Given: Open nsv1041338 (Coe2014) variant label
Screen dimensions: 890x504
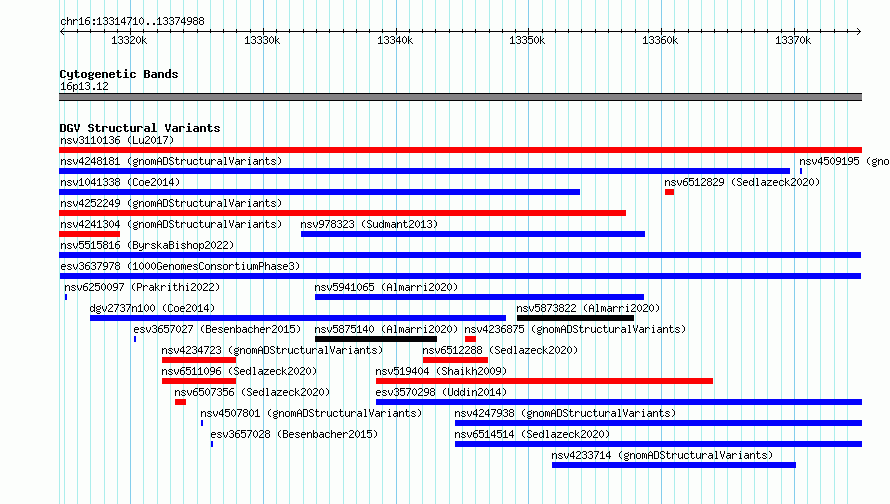Looking at the screenshot, I should point(120,182).
